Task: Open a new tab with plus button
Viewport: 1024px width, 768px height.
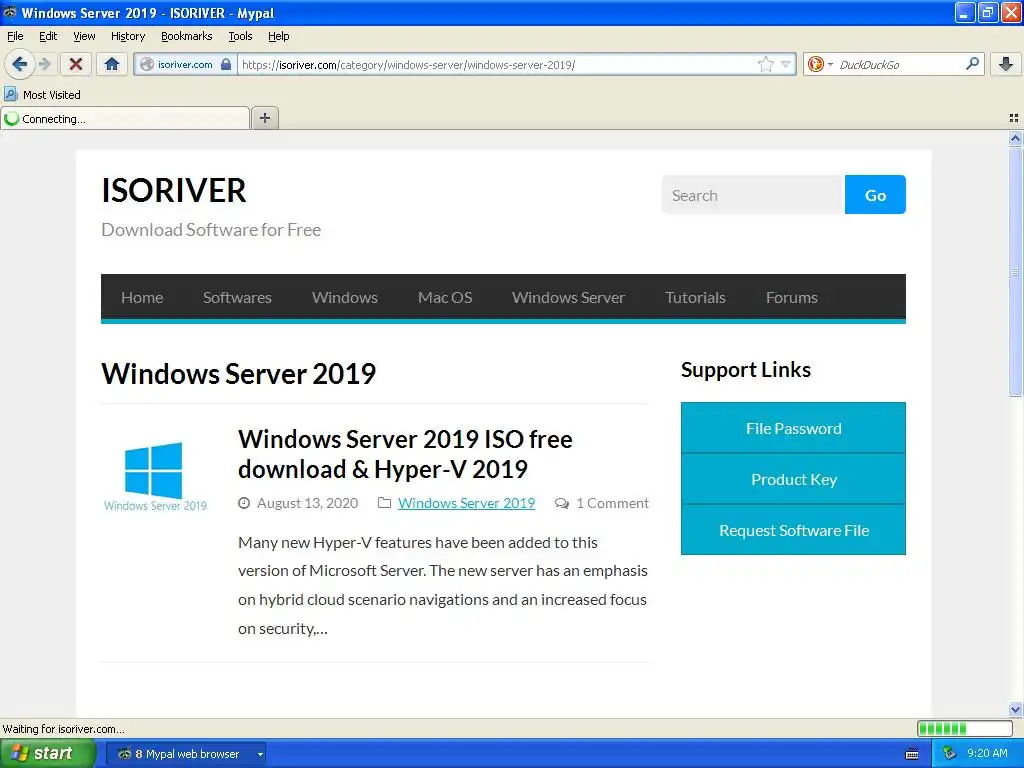Action: point(264,118)
